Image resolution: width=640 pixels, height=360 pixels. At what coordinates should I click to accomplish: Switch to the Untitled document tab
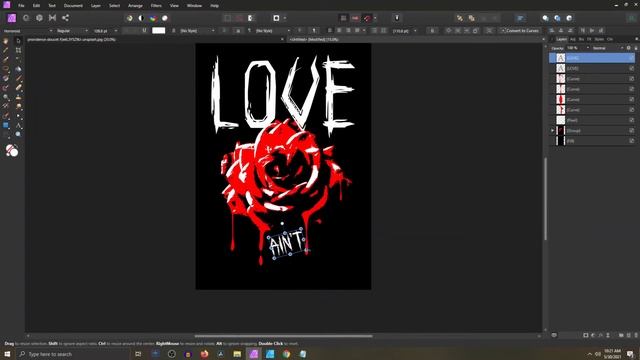click(314, 40)
